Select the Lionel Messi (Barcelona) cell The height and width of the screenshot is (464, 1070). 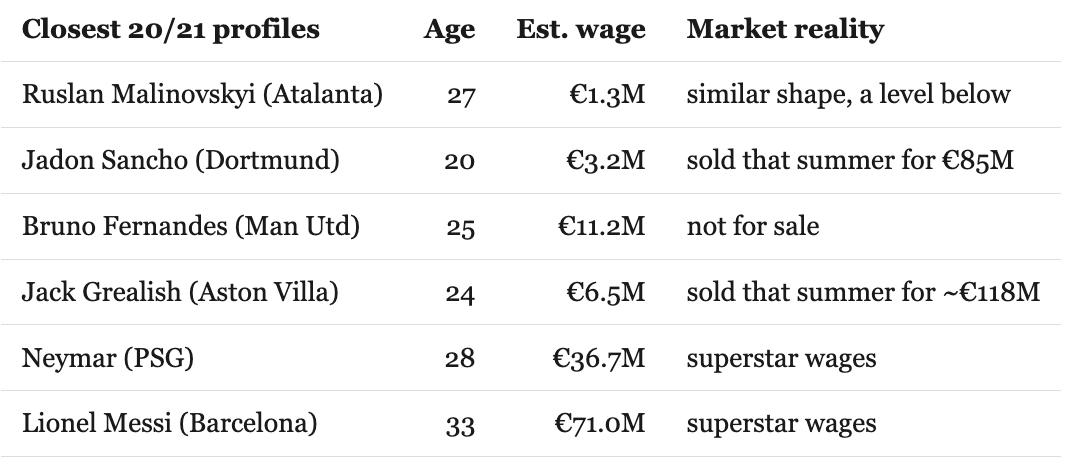[x=169, y=424]
